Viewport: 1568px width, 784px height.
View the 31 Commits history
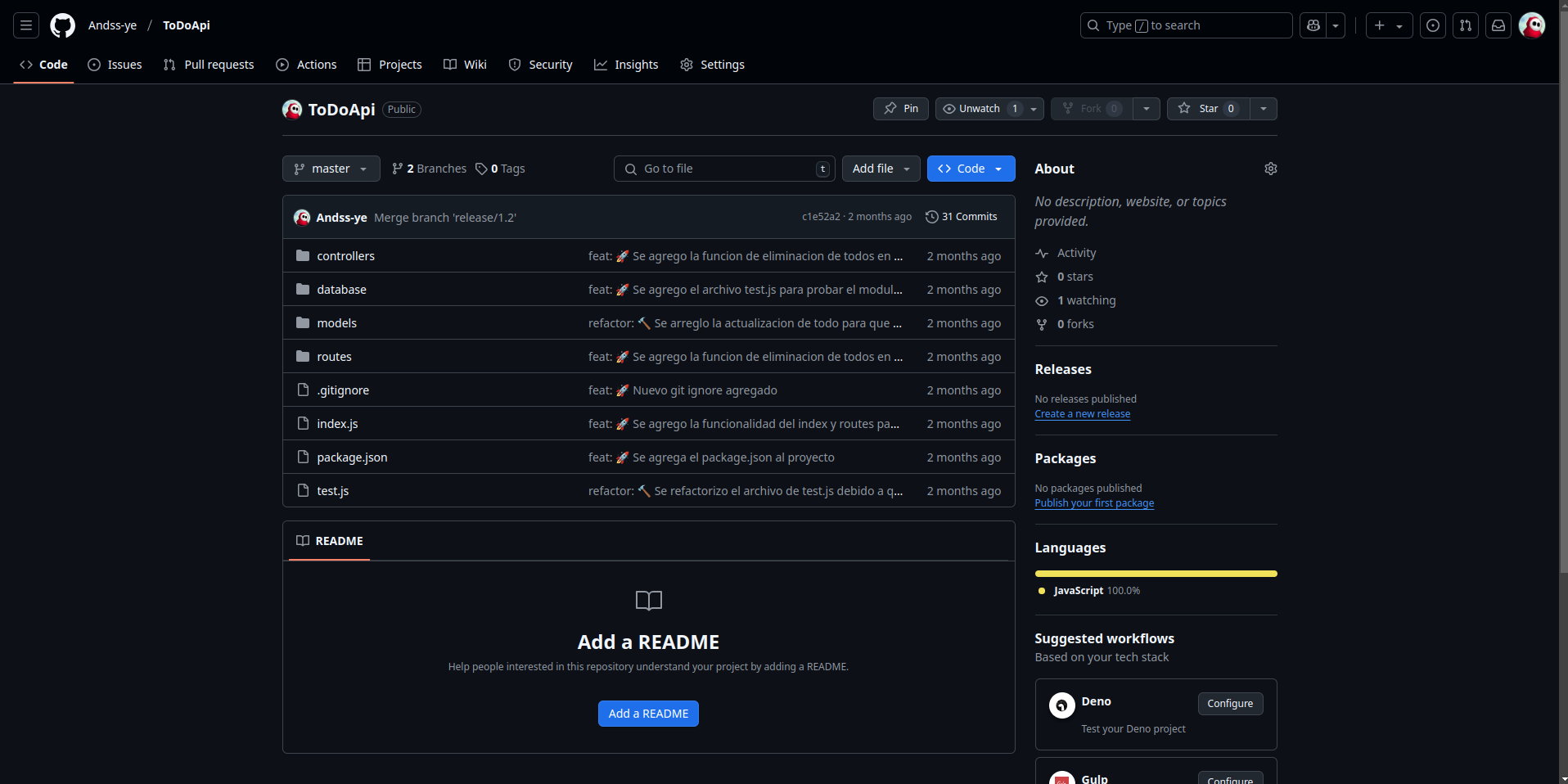click(961, 217)
